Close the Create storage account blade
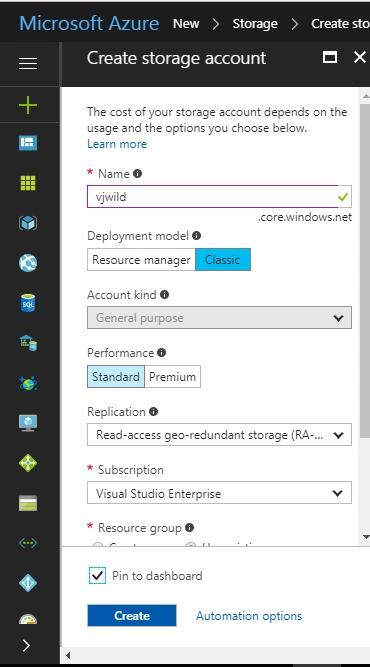The height and width of the screenshot is (667, 370). click(x=360, y=57)
